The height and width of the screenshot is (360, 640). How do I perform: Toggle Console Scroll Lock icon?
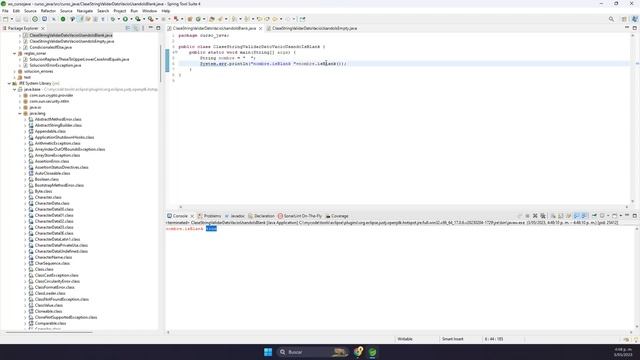(x=560, y=216)
